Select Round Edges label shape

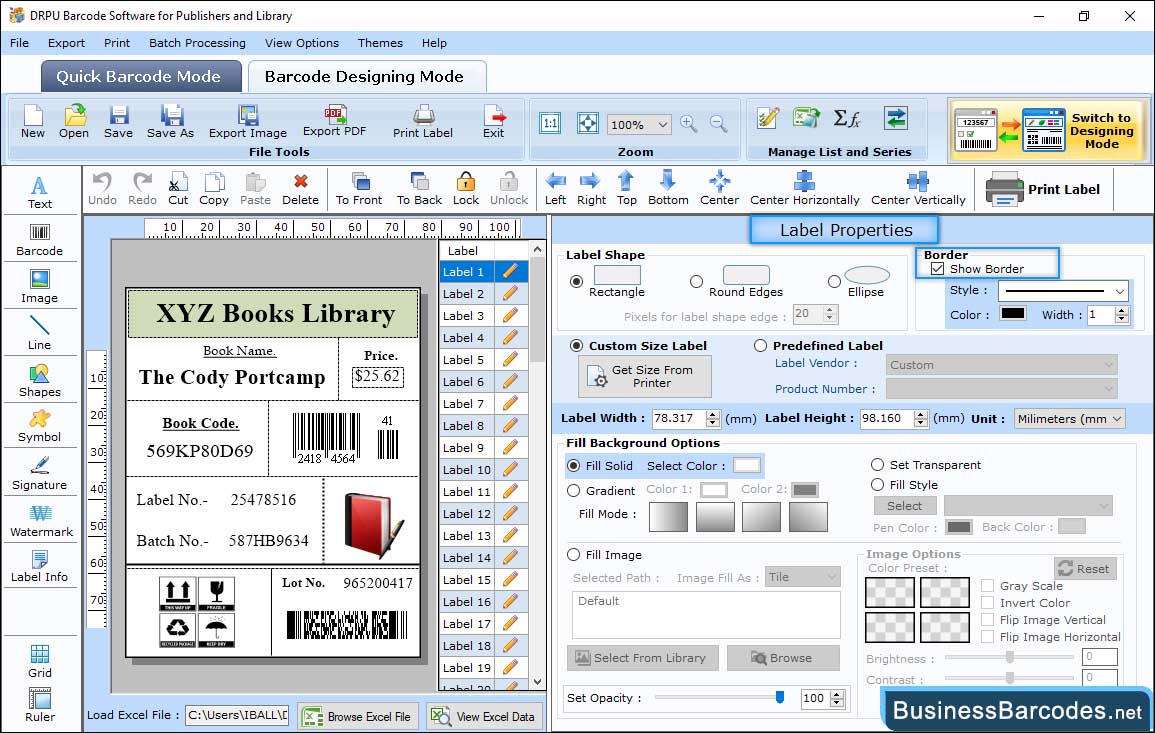click(x=696, y=281)
